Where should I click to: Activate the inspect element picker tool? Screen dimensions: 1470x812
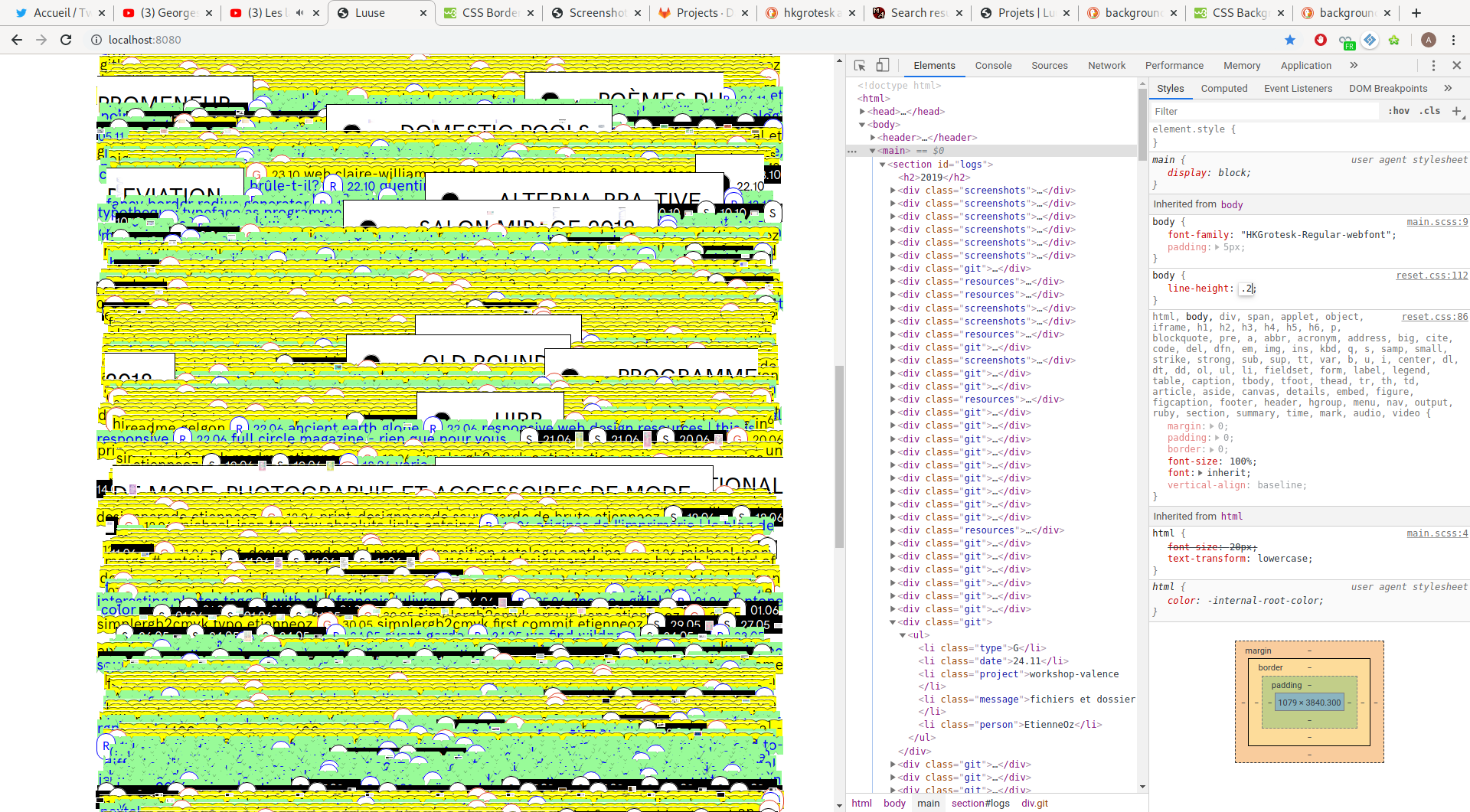coord(860,66)
